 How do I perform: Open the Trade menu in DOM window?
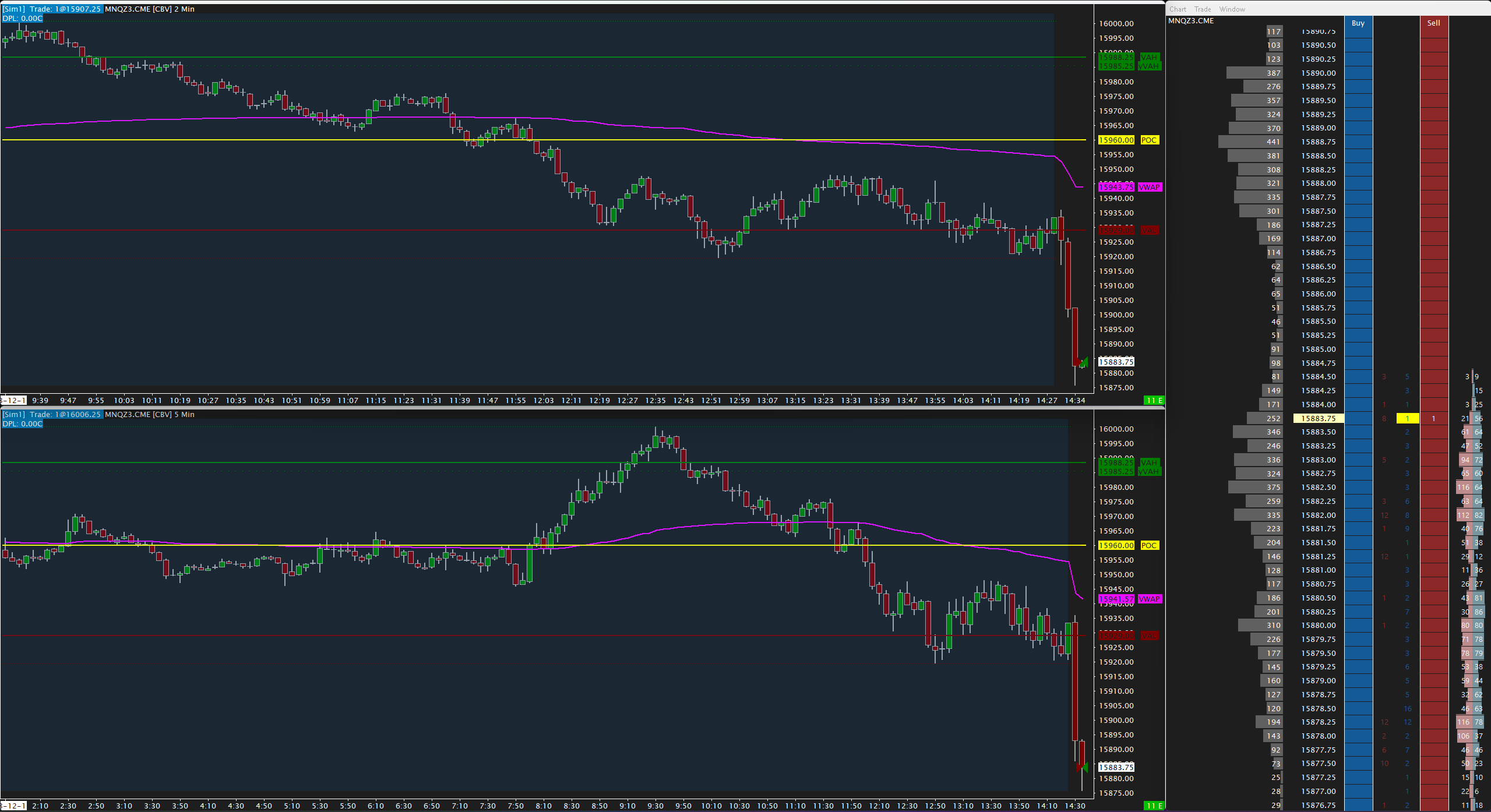point(1203,9)
